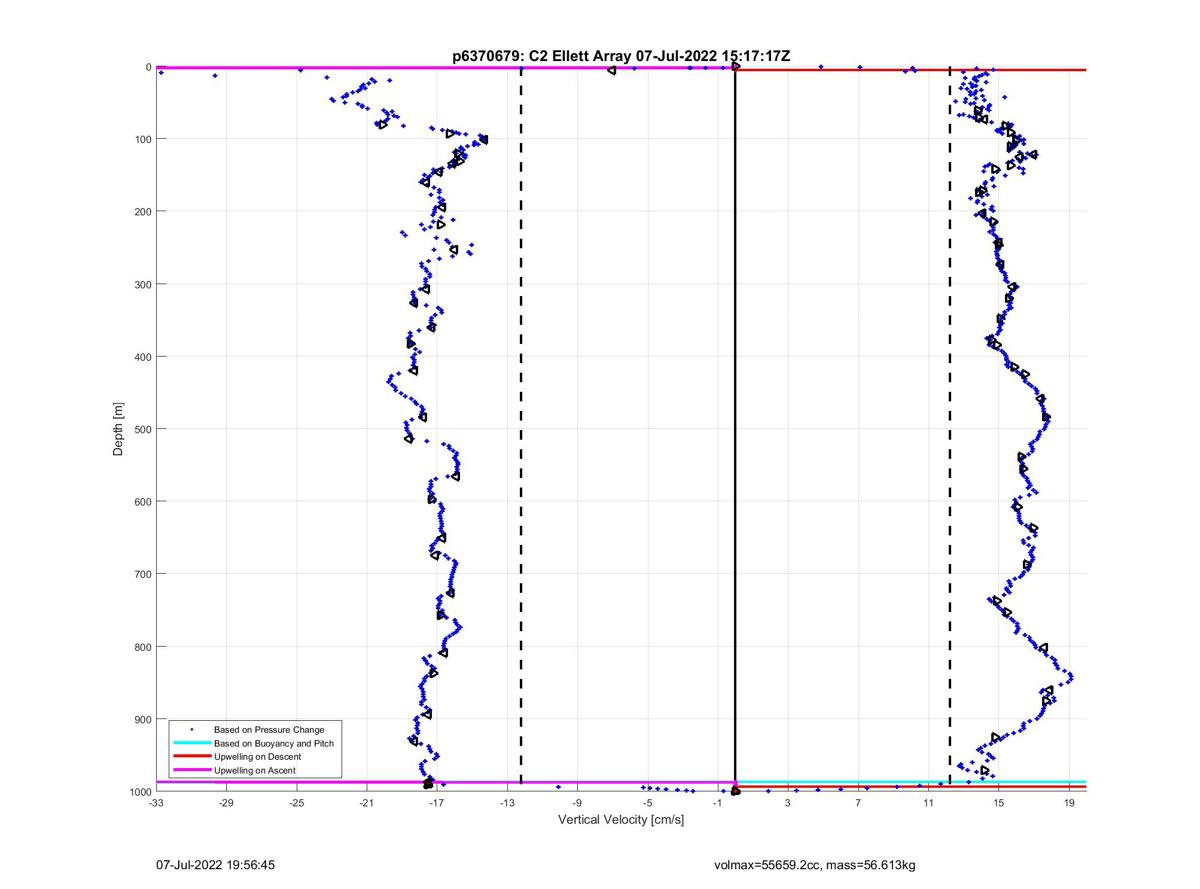Click the x-axis tick label '-33'
Screen dimensions: 1200x889
pos(156,803)
